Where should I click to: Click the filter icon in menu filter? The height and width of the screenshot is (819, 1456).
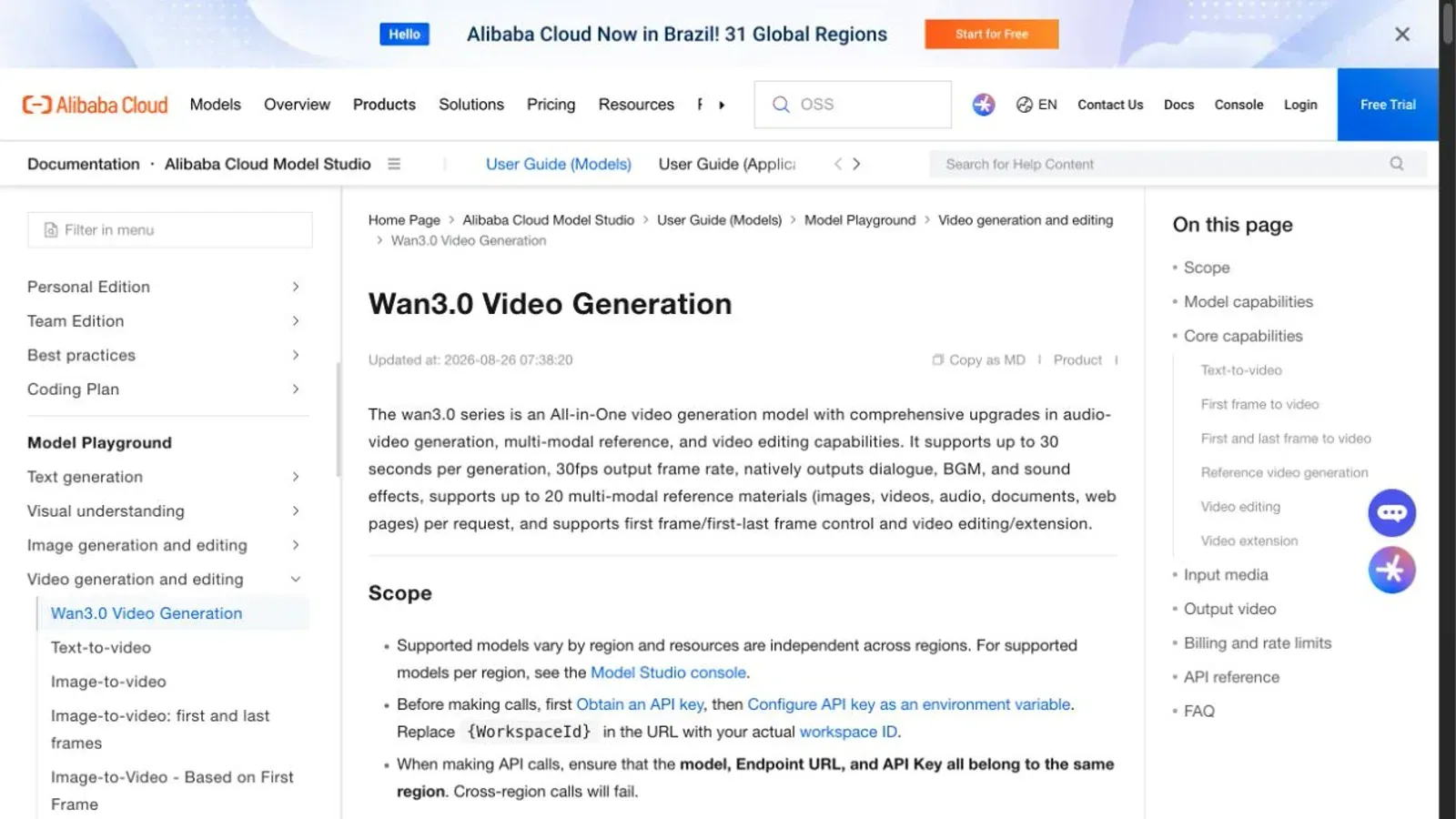point(51,230)
